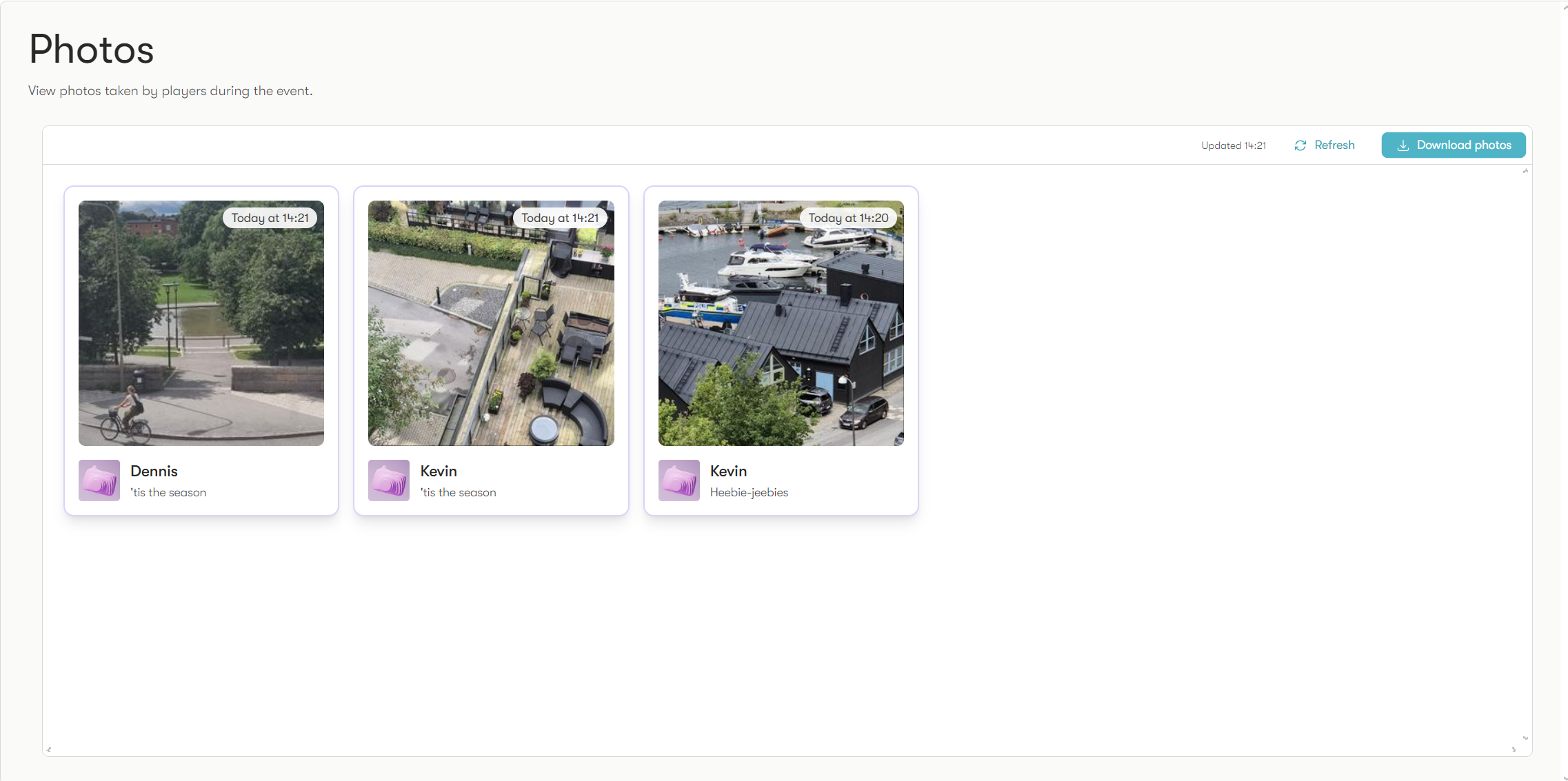The height and width of the screenshot is (781, 1568).
Task: Click the Download photos button
Action: [x=1453, y=145]
